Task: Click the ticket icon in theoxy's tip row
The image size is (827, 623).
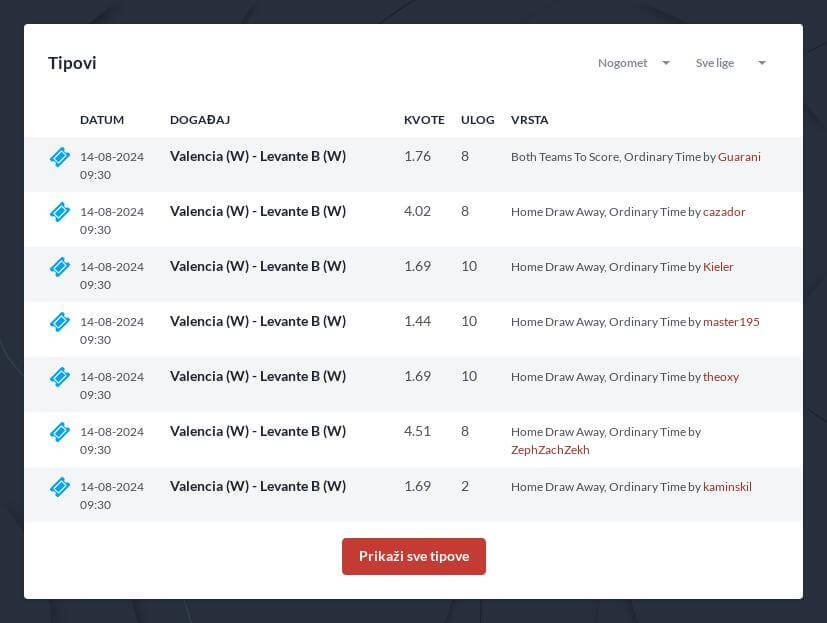Action: coord(60,377)
